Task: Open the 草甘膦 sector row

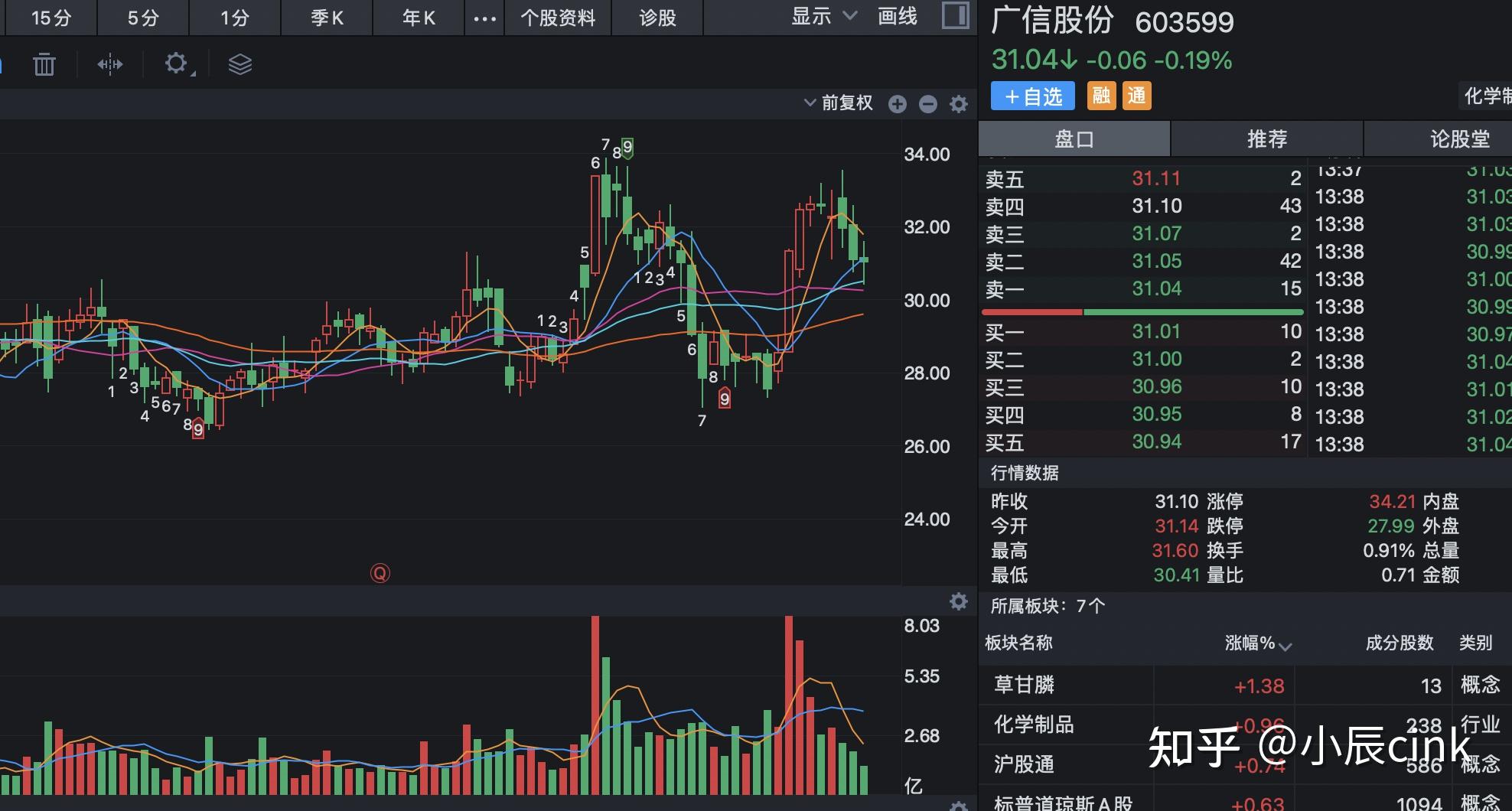Action: [1245, 685]
